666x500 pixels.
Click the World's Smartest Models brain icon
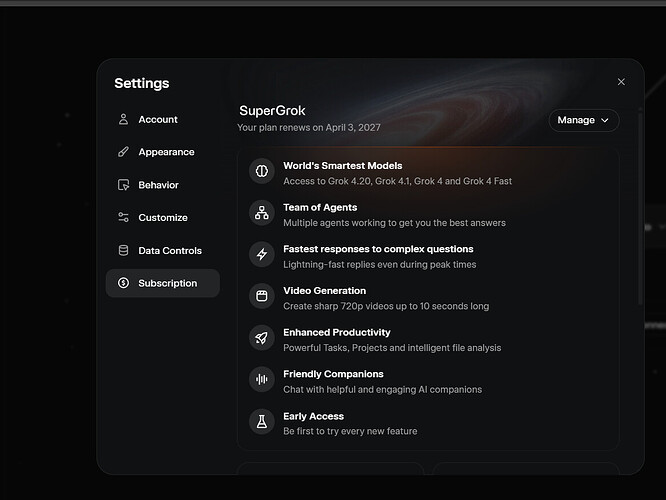click(262, 171)
